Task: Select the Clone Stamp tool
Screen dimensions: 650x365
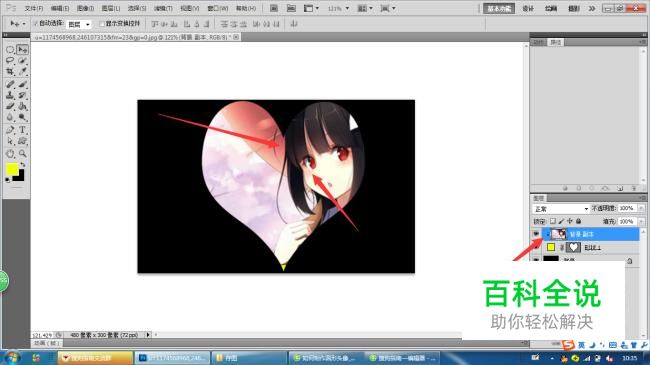Action: point(10,95)
